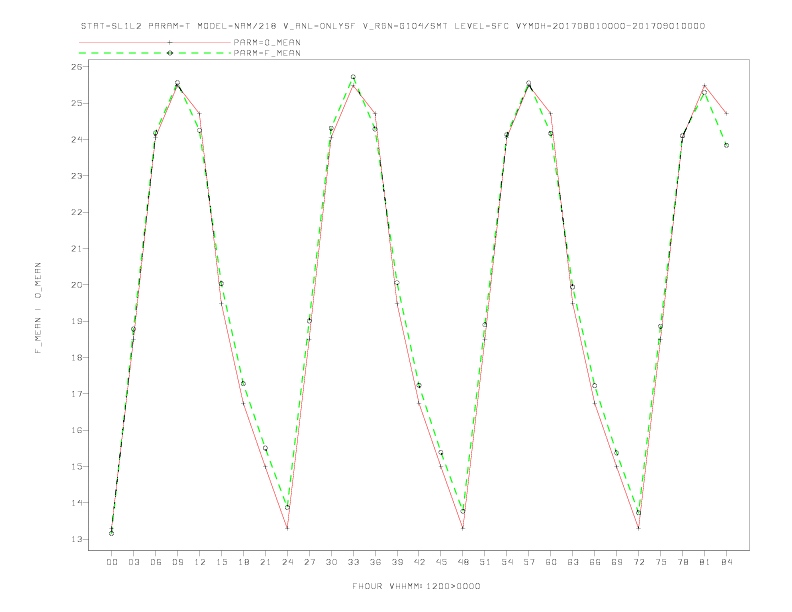
Task: Click y-axis tick label 16
Action: pos(76,430)
